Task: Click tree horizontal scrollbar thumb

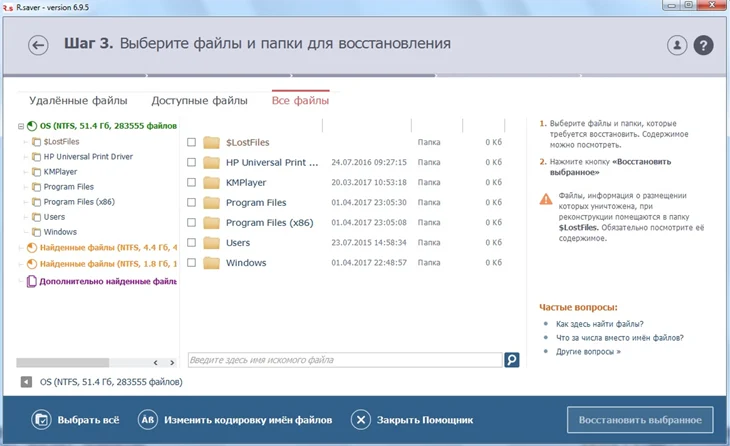Action: point(62,363)
